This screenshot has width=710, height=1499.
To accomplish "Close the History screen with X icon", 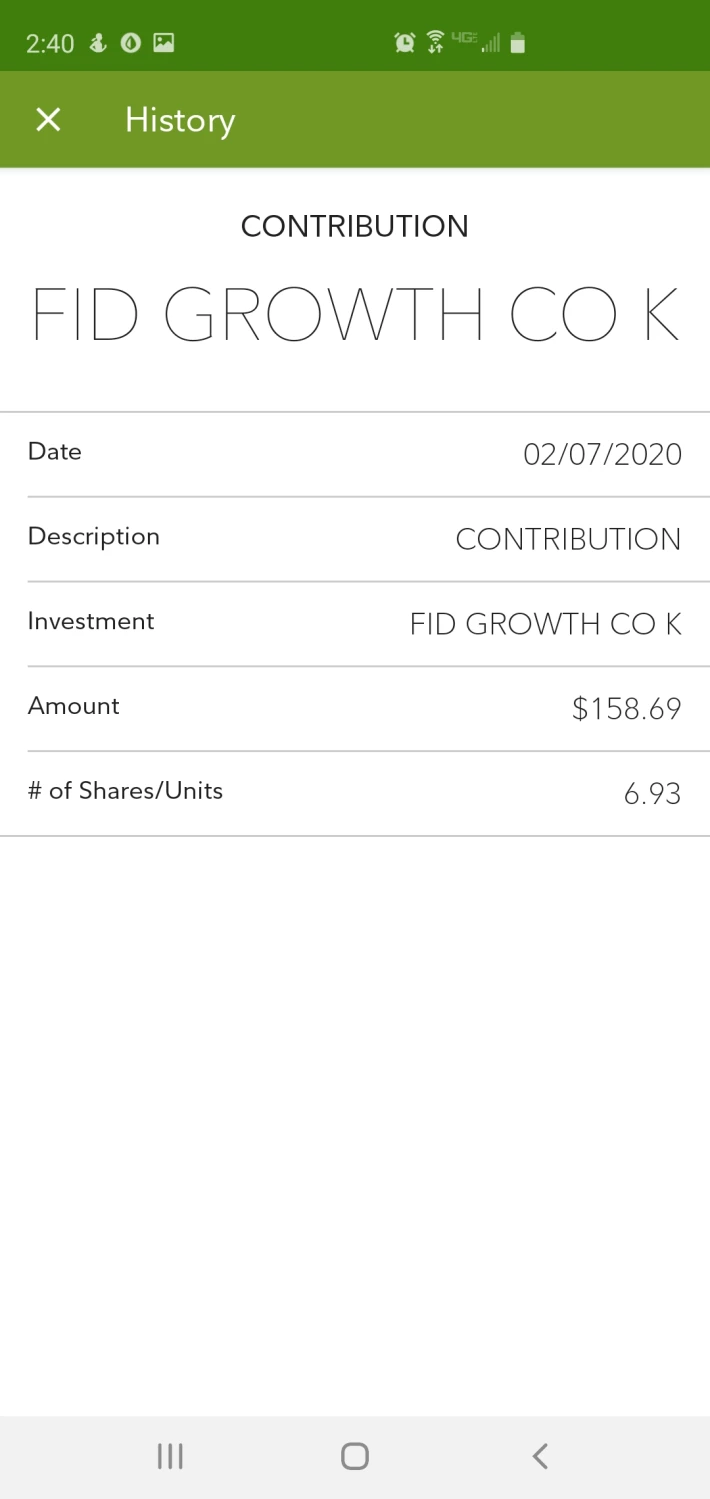I will (x=48, y=120).
